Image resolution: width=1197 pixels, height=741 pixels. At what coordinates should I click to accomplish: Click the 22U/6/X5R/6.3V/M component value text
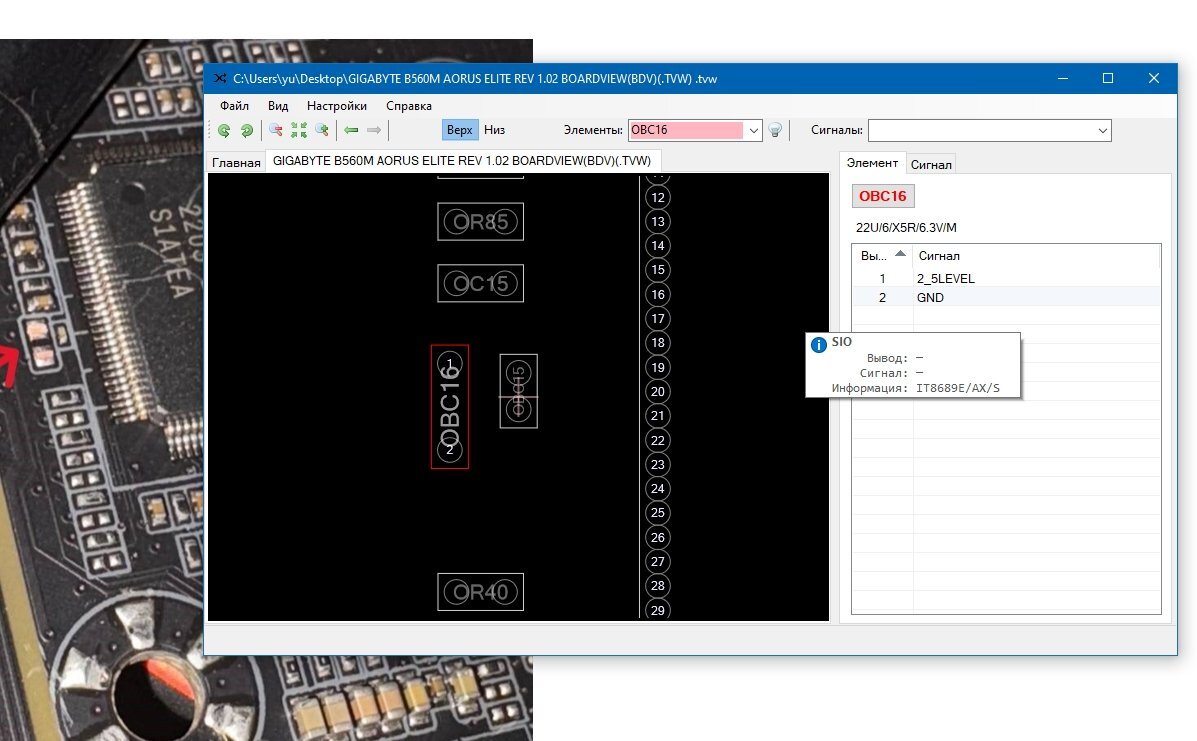pos(906,227)
